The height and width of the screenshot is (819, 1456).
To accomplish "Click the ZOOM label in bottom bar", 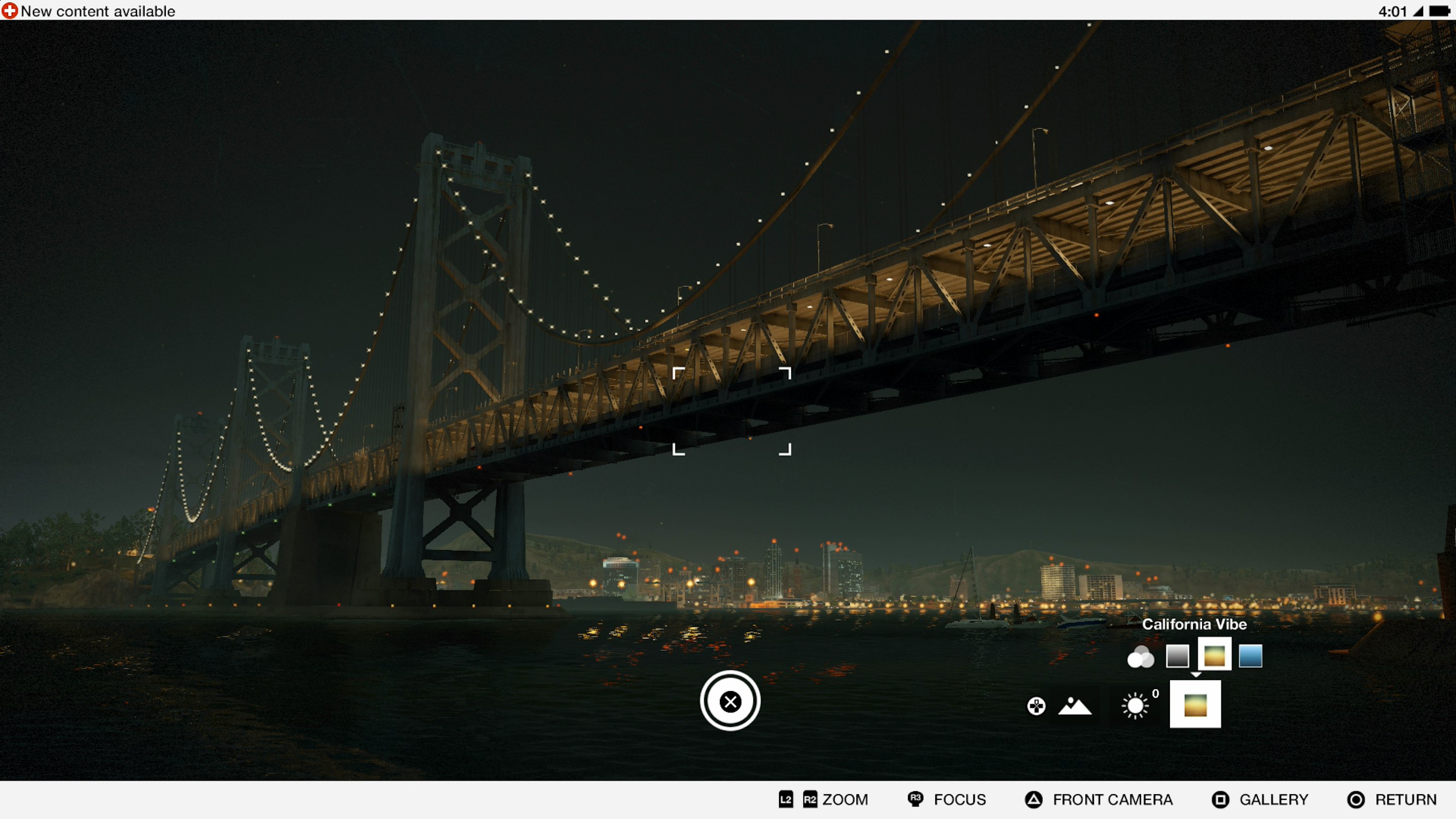I will 845,800.
